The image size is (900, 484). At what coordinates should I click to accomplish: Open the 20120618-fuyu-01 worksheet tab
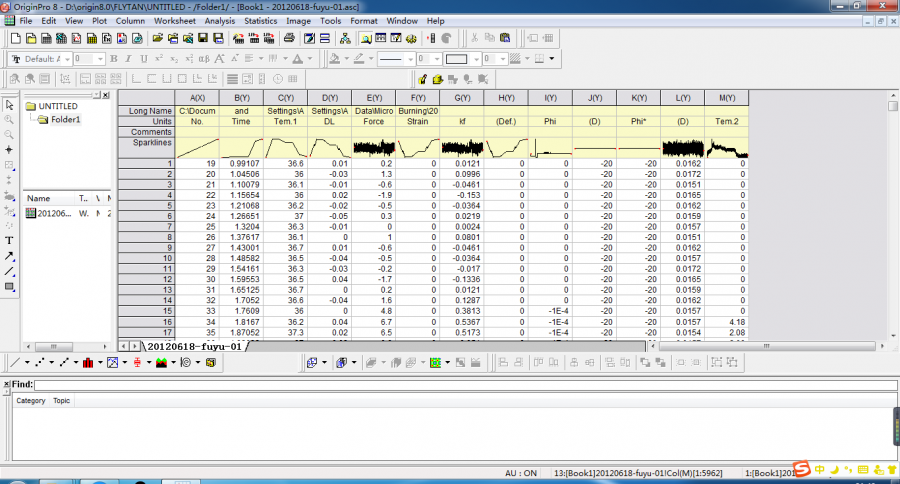[x=196, y=346]
